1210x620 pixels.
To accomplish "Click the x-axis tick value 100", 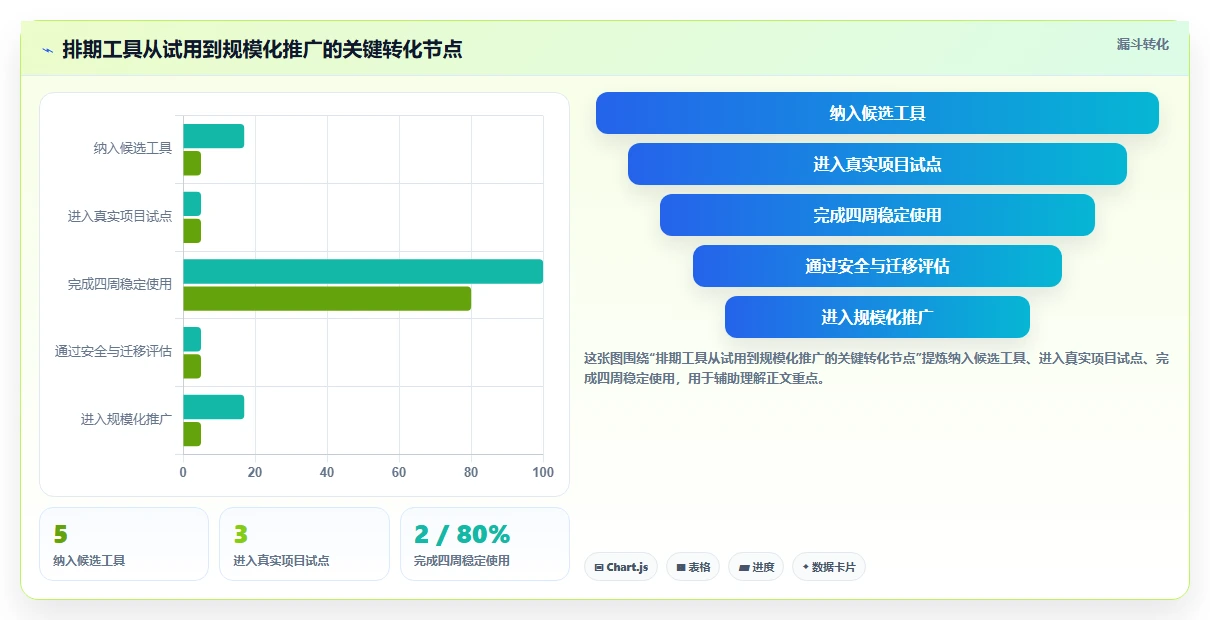I will 543,472.
